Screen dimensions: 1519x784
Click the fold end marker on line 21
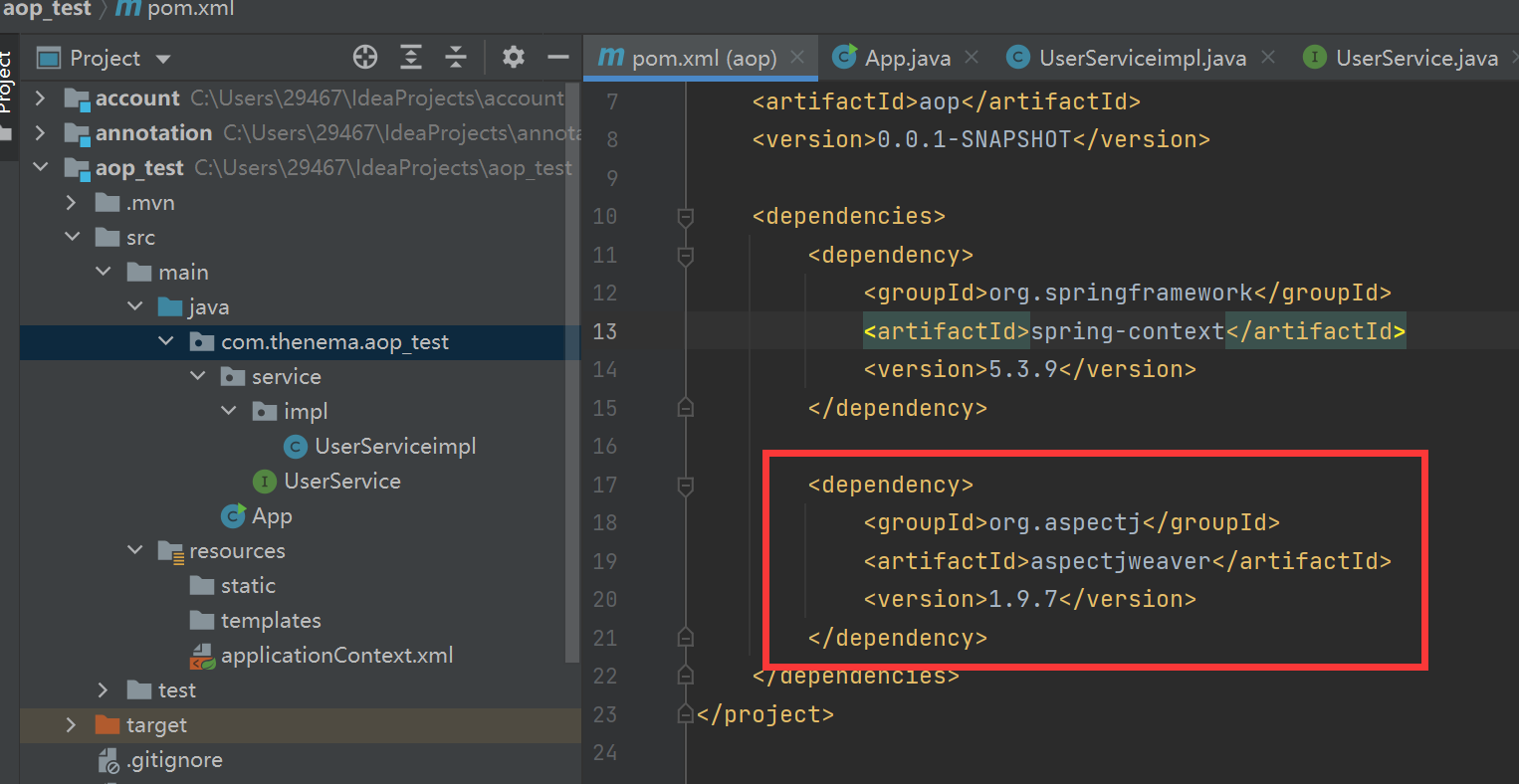pyautogui.click(x=685, y=638)
